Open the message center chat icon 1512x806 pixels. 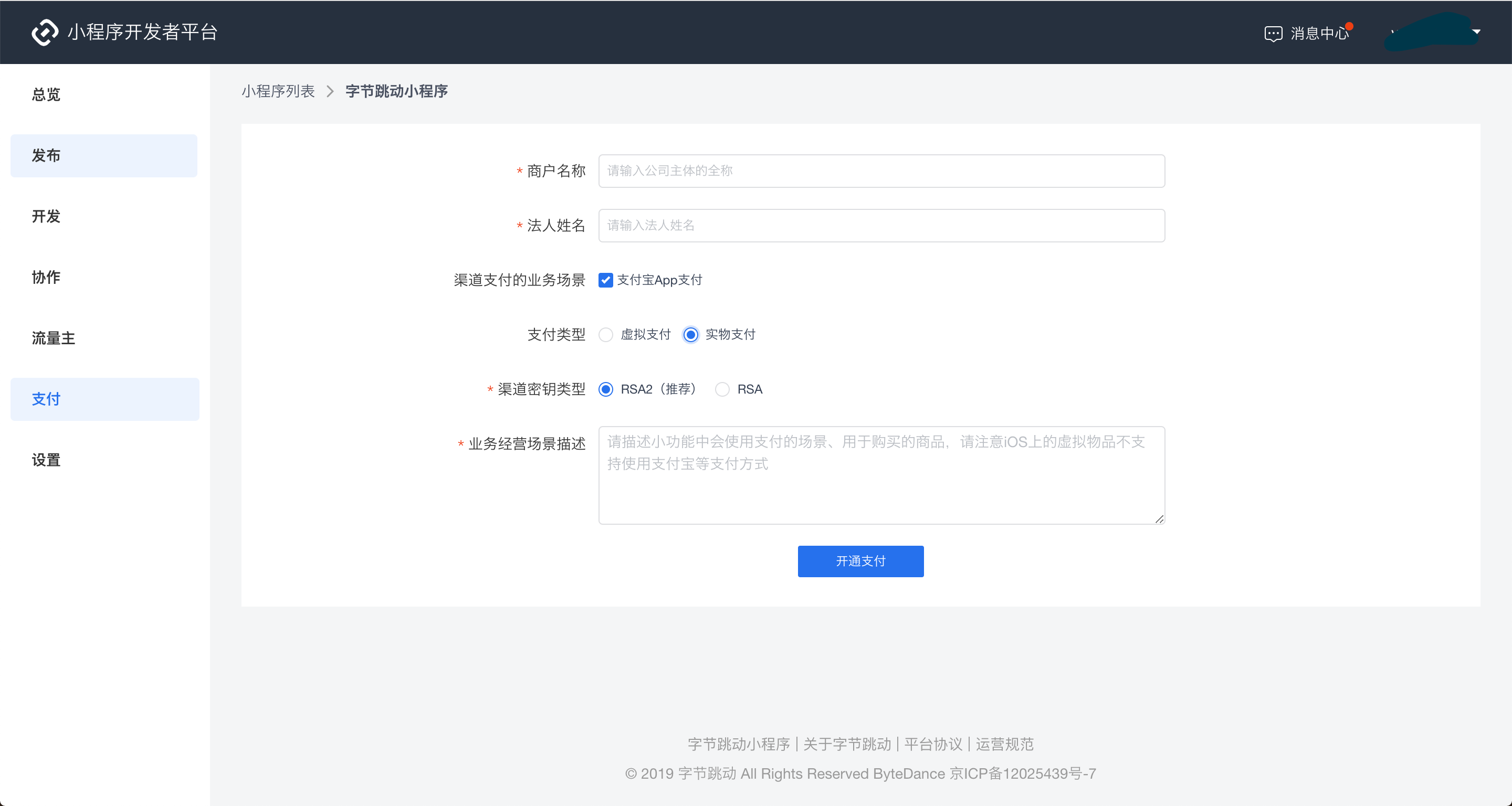(1273, 34)
